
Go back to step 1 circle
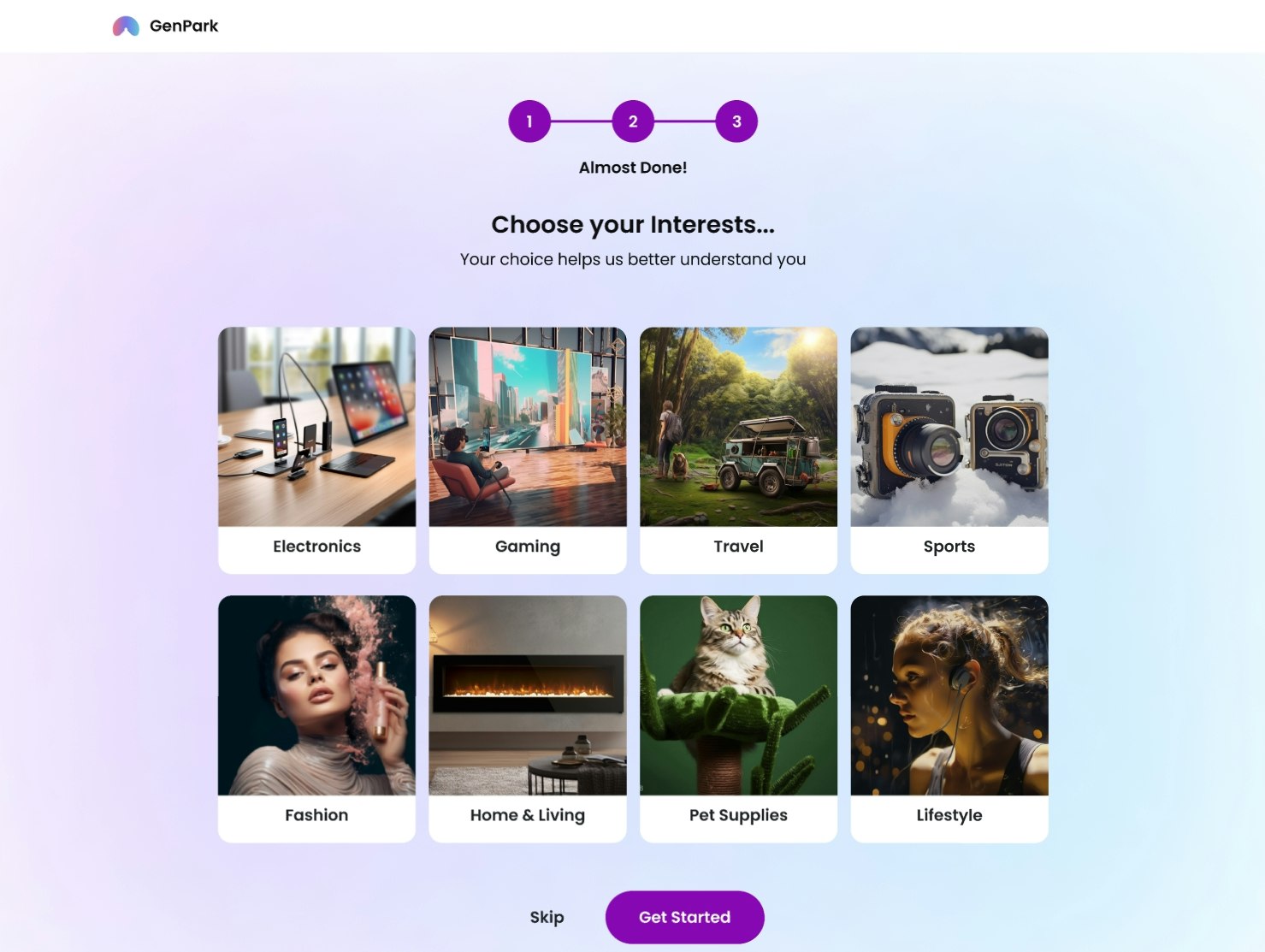pyautogui.click(x=529, y=121)
